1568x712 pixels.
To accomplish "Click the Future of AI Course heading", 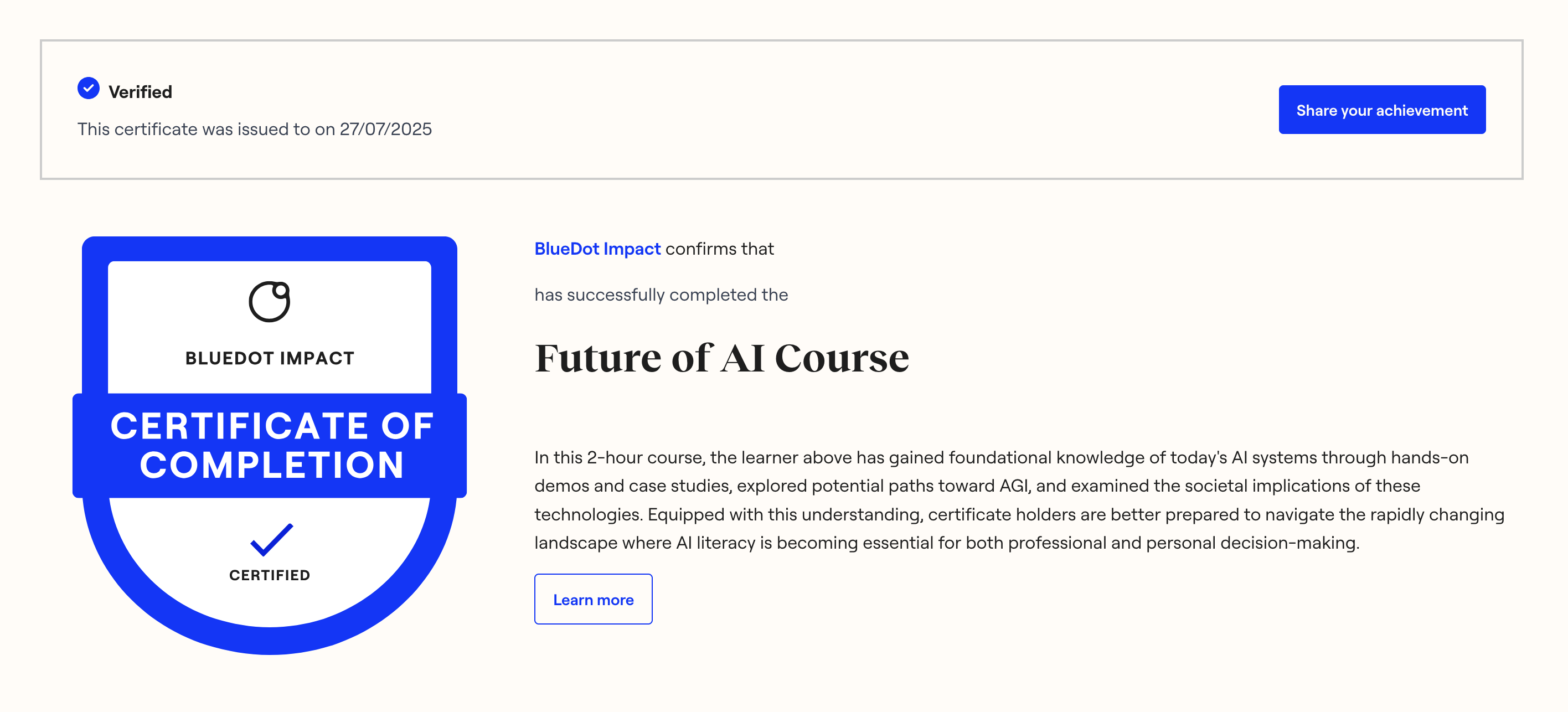I will [x=721, y=357].
